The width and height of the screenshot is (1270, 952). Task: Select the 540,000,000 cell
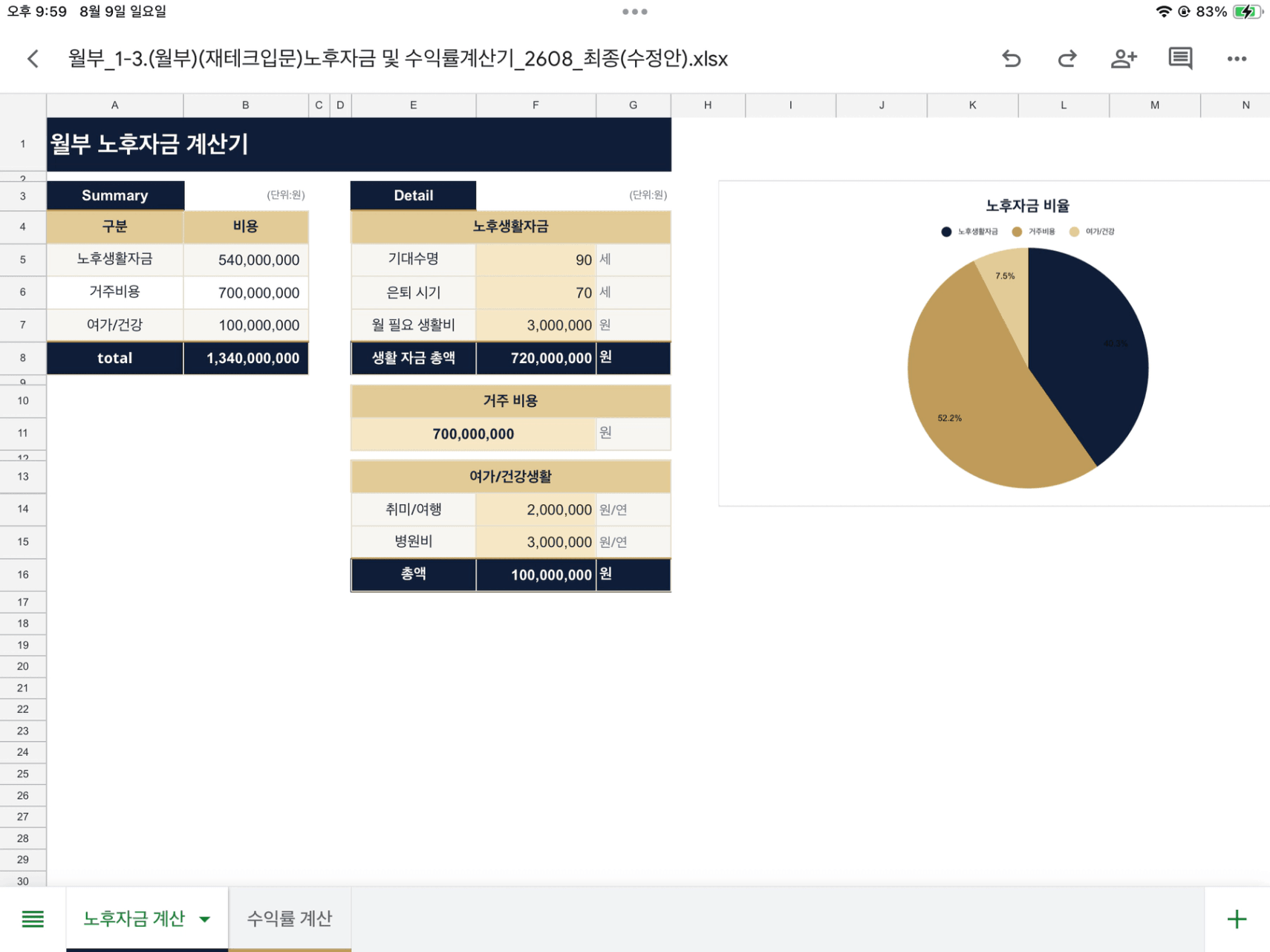point(246,260)
